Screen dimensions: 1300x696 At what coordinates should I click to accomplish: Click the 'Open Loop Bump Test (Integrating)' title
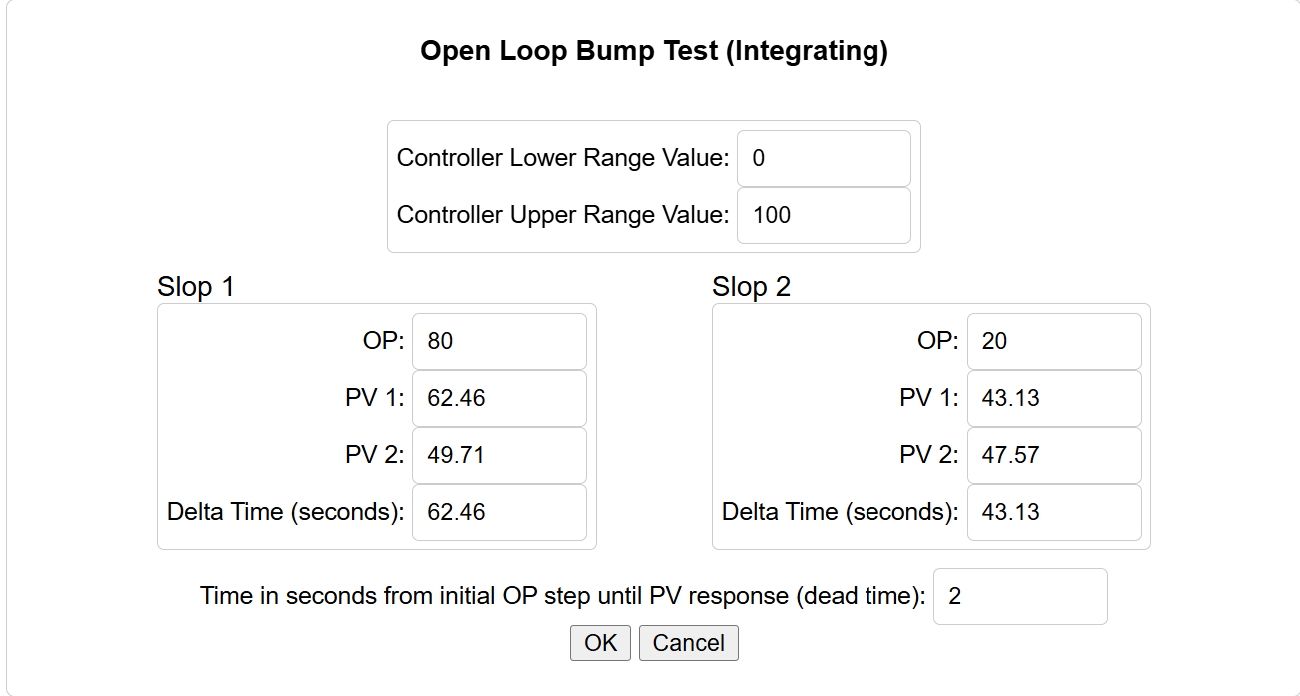(x=653, y=51)
